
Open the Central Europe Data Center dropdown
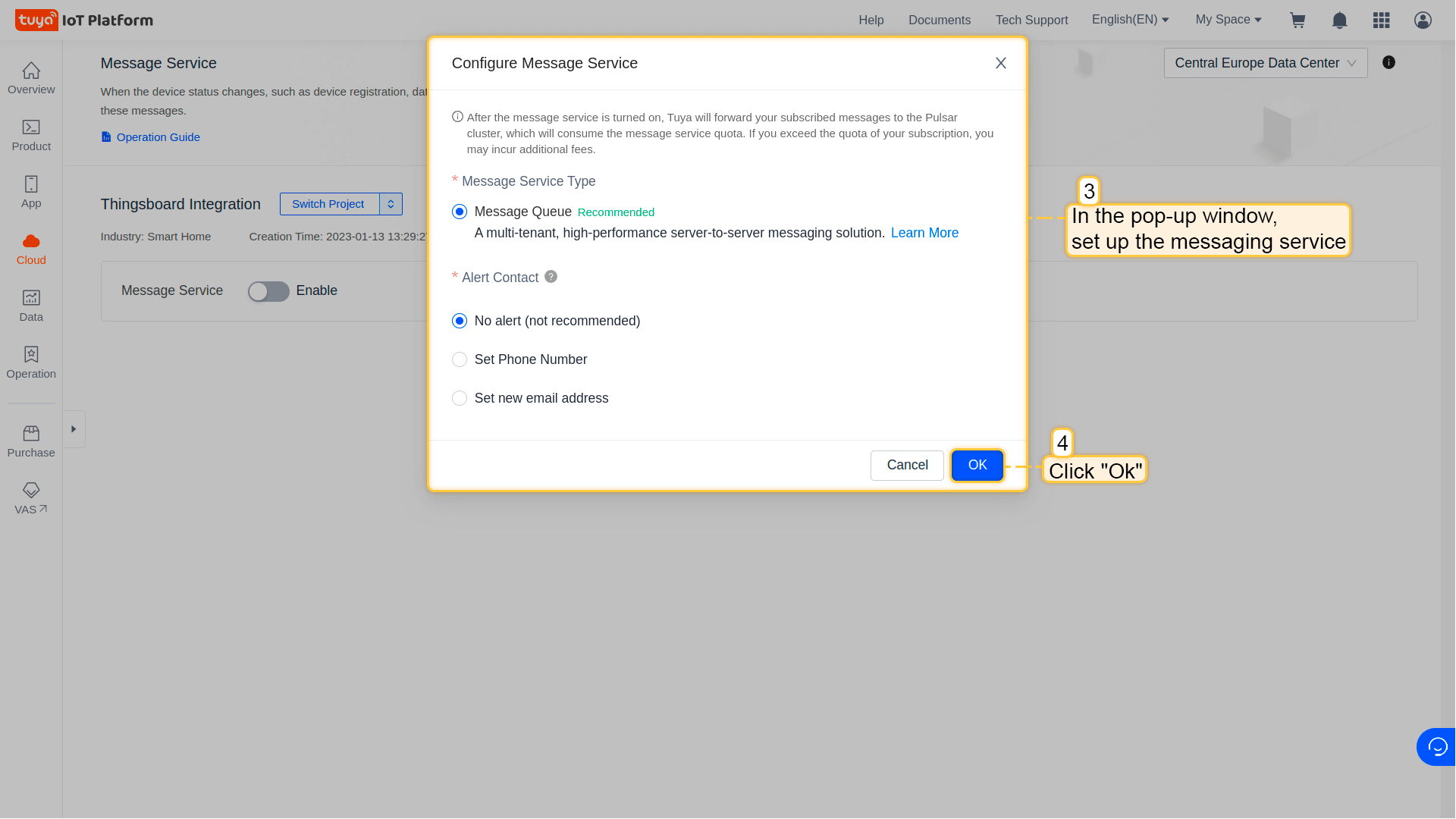click(x=1265, y=63)
